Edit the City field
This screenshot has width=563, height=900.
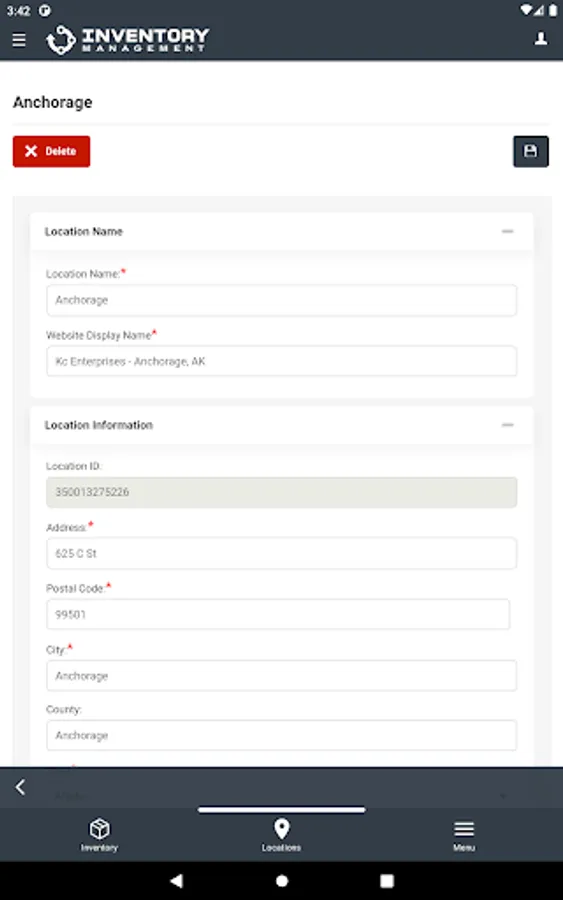click(281, 676)
